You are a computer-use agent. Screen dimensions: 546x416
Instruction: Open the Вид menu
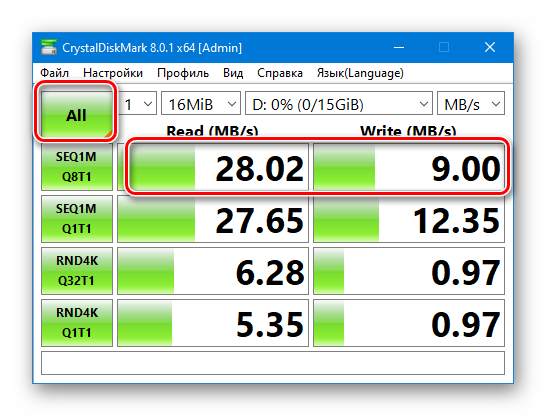tap(233, 73)
